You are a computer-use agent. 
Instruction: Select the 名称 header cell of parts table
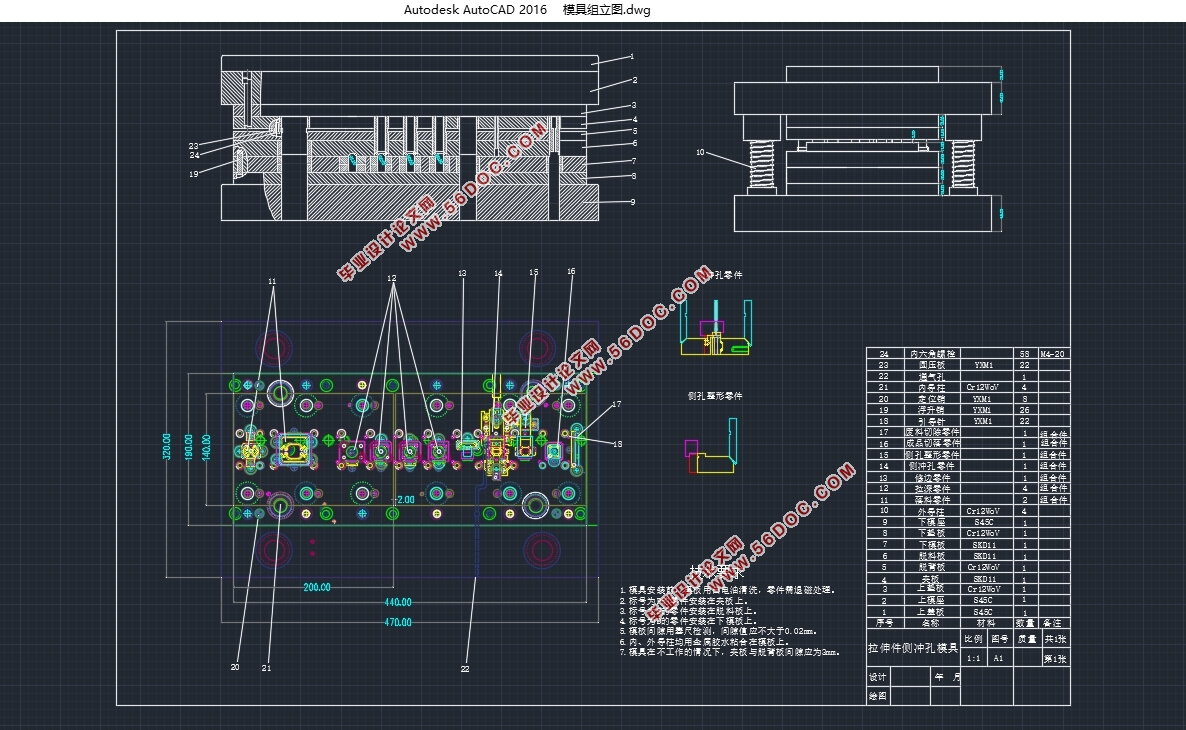[931, 623]
